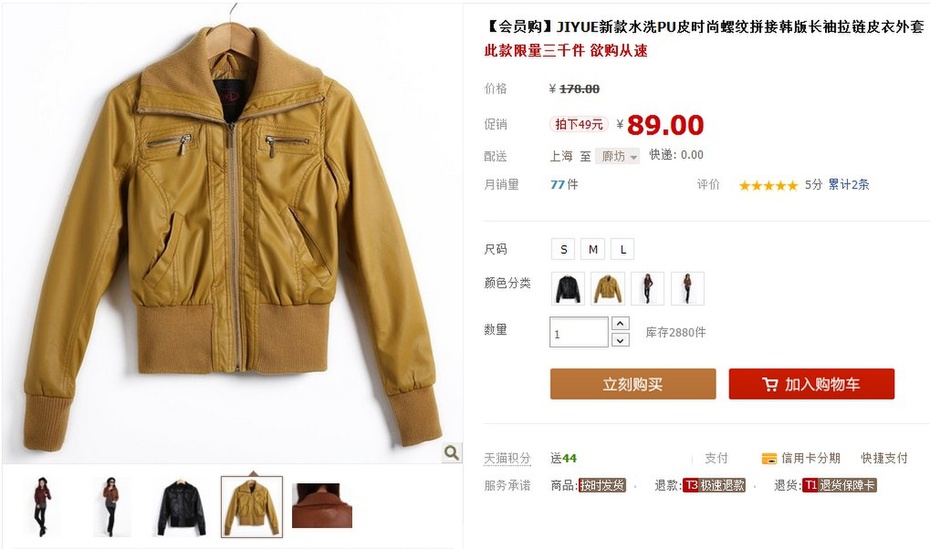Select size M option
This screenshot has height=549, width=930.
[593, 249]
